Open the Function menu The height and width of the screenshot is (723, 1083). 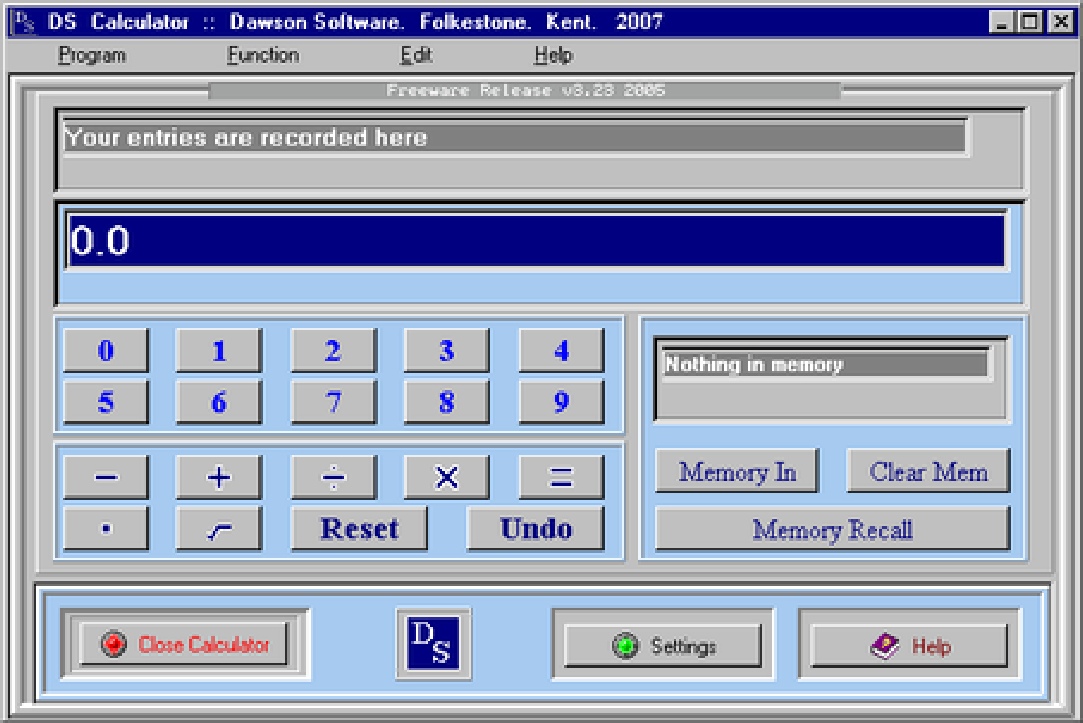[262, 55]
